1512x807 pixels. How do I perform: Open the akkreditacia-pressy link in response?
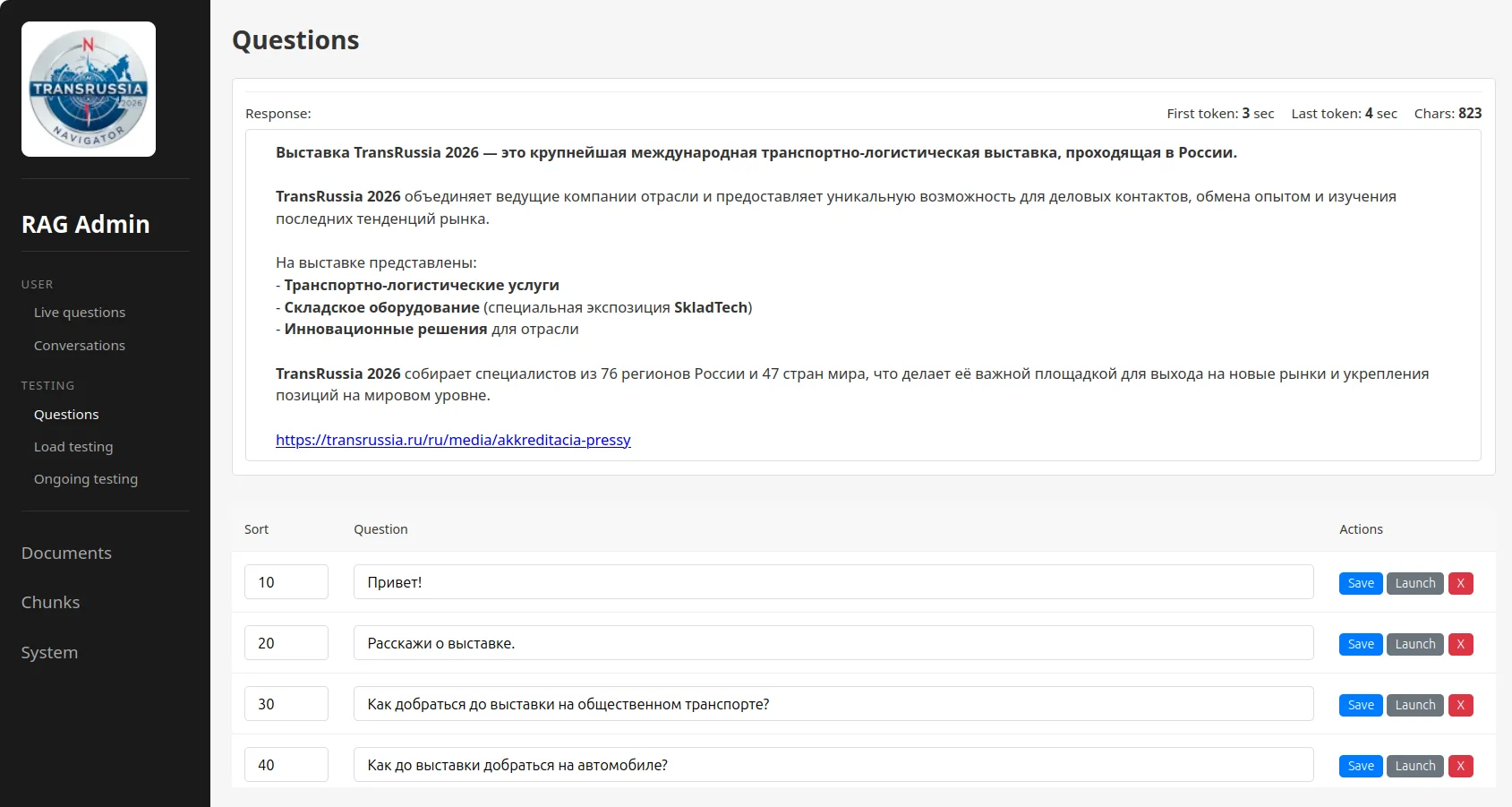453,440
